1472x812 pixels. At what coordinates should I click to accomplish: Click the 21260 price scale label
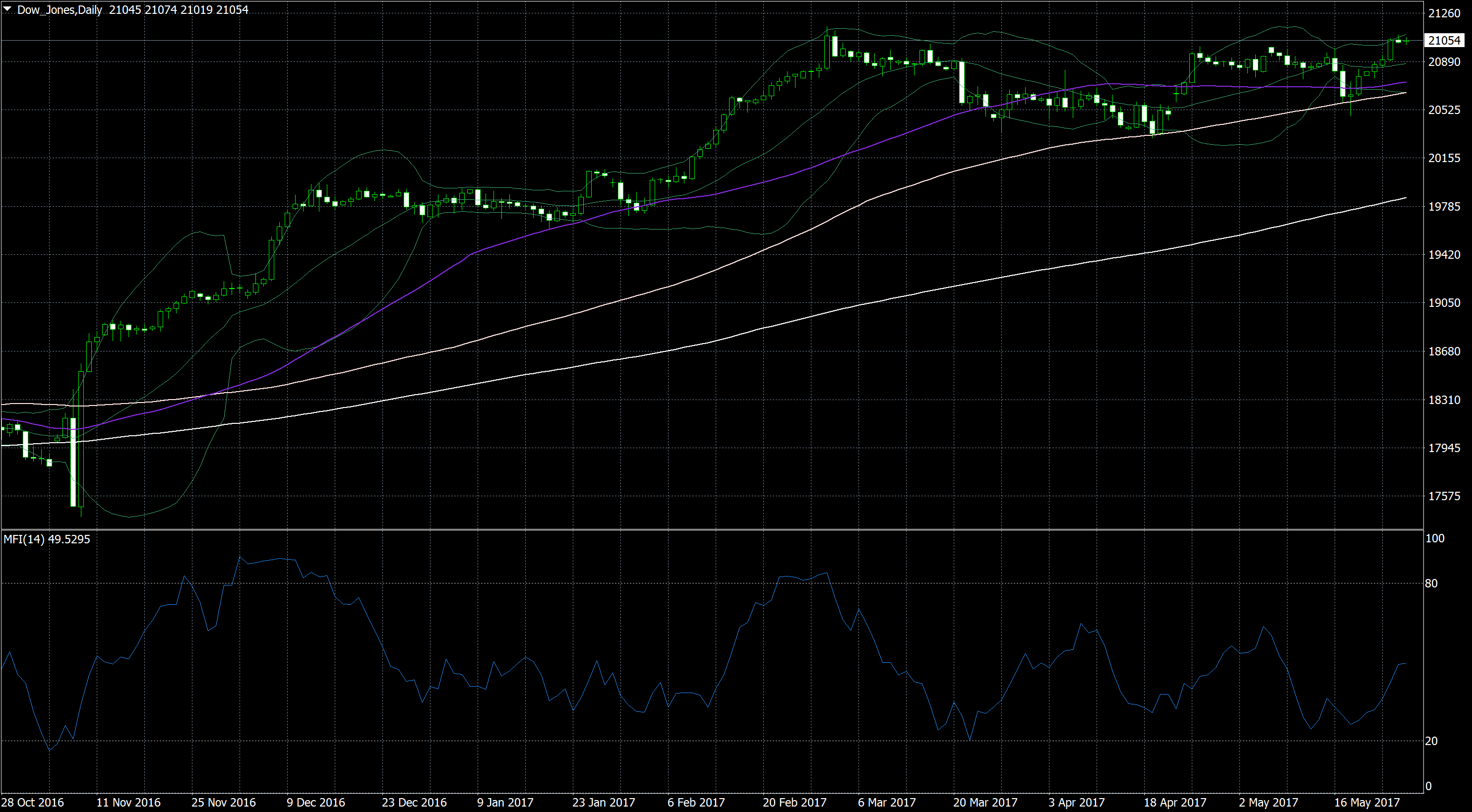(x=1444, y=13)
